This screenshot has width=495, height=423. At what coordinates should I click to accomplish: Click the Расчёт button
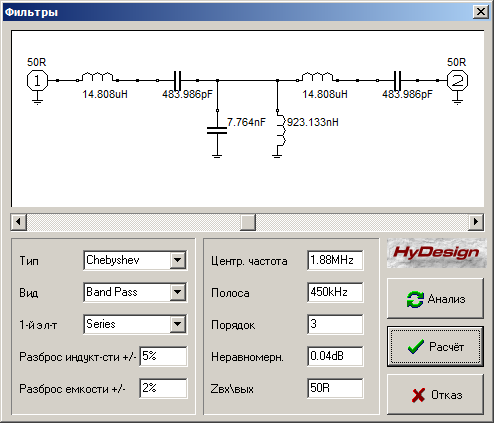pyautogui.click(x=435, y=347)
